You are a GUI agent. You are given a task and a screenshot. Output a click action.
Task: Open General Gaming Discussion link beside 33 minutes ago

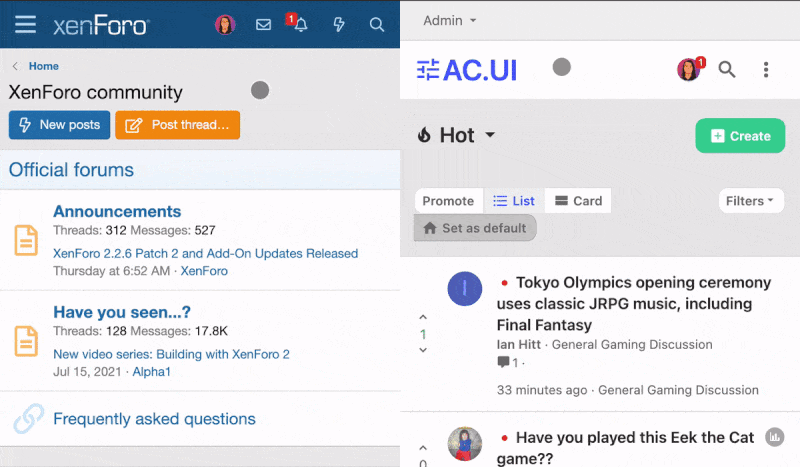tap(678, 390)
